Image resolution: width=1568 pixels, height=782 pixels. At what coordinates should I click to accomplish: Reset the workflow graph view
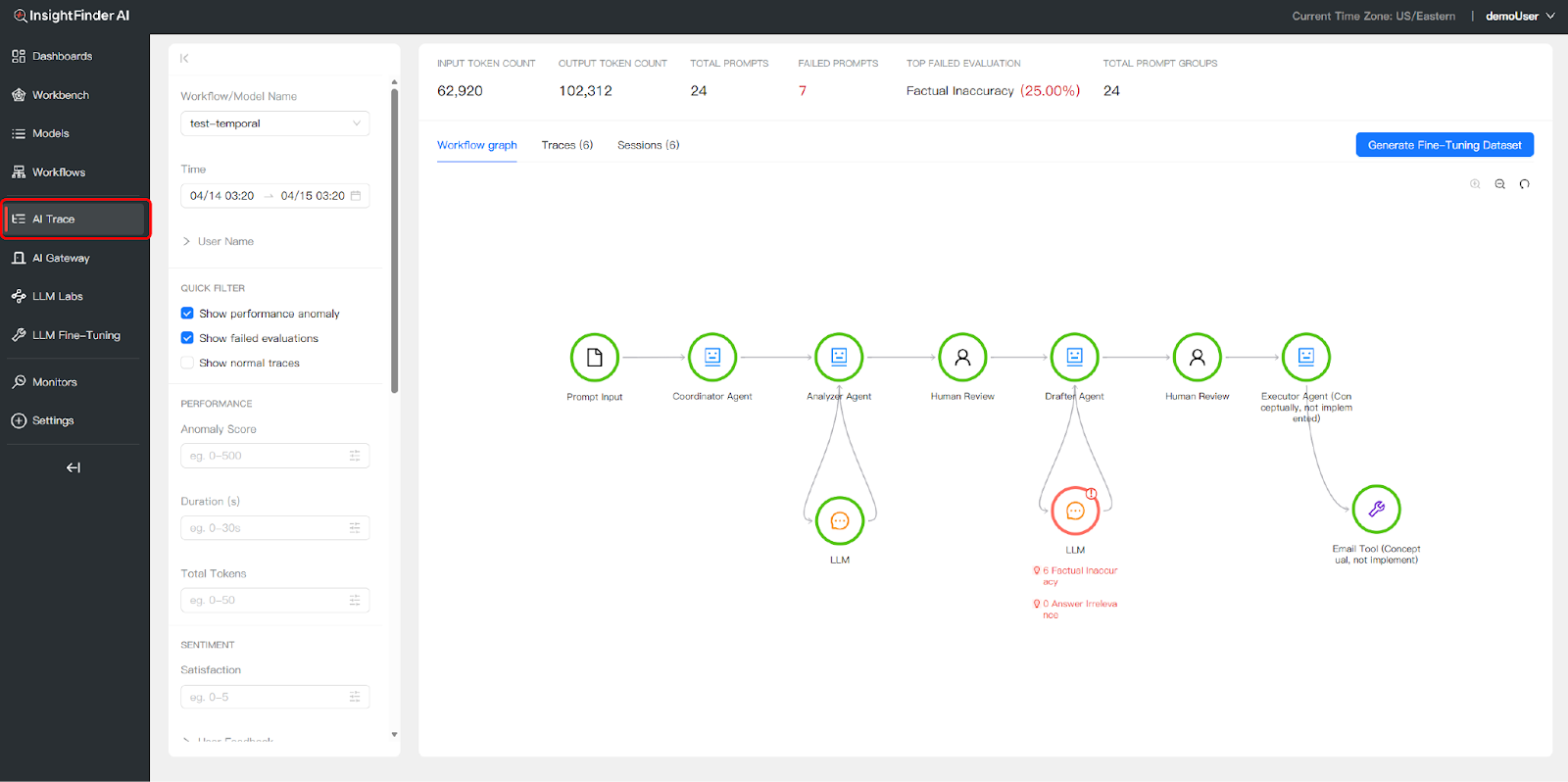[x=1524, y=184]
